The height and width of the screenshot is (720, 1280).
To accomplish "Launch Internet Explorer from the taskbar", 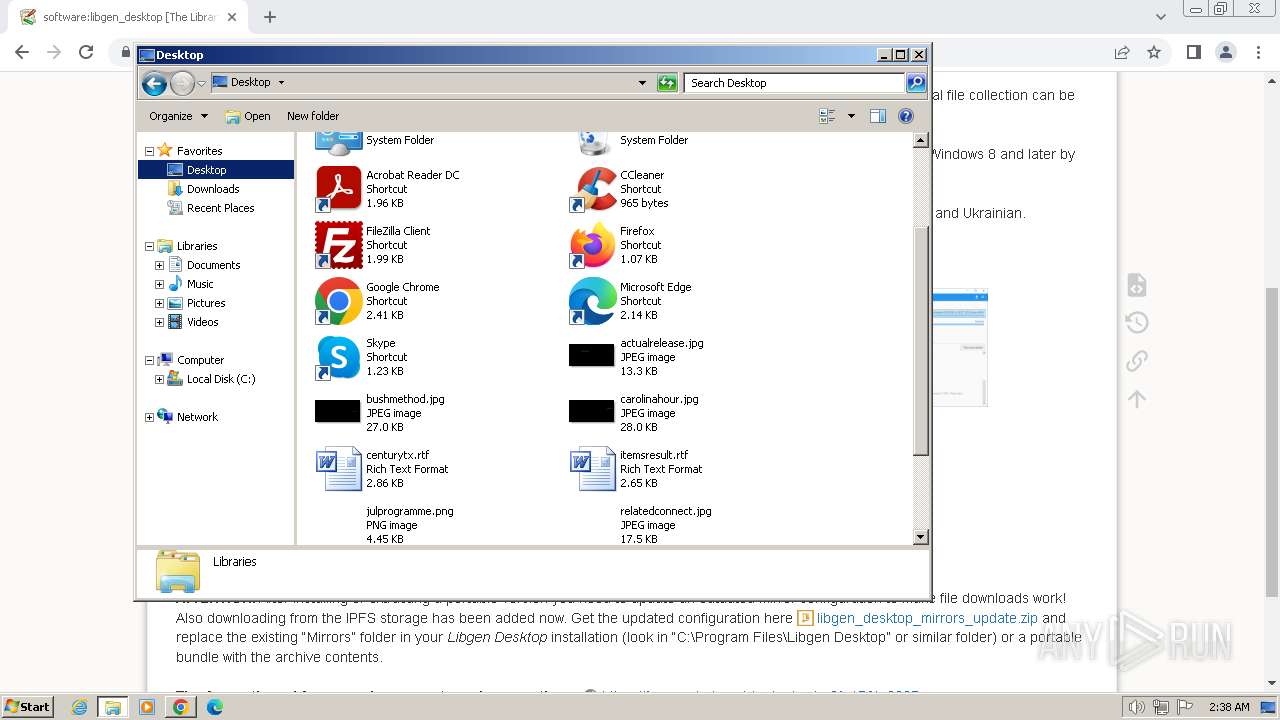I will coord(79,707).
